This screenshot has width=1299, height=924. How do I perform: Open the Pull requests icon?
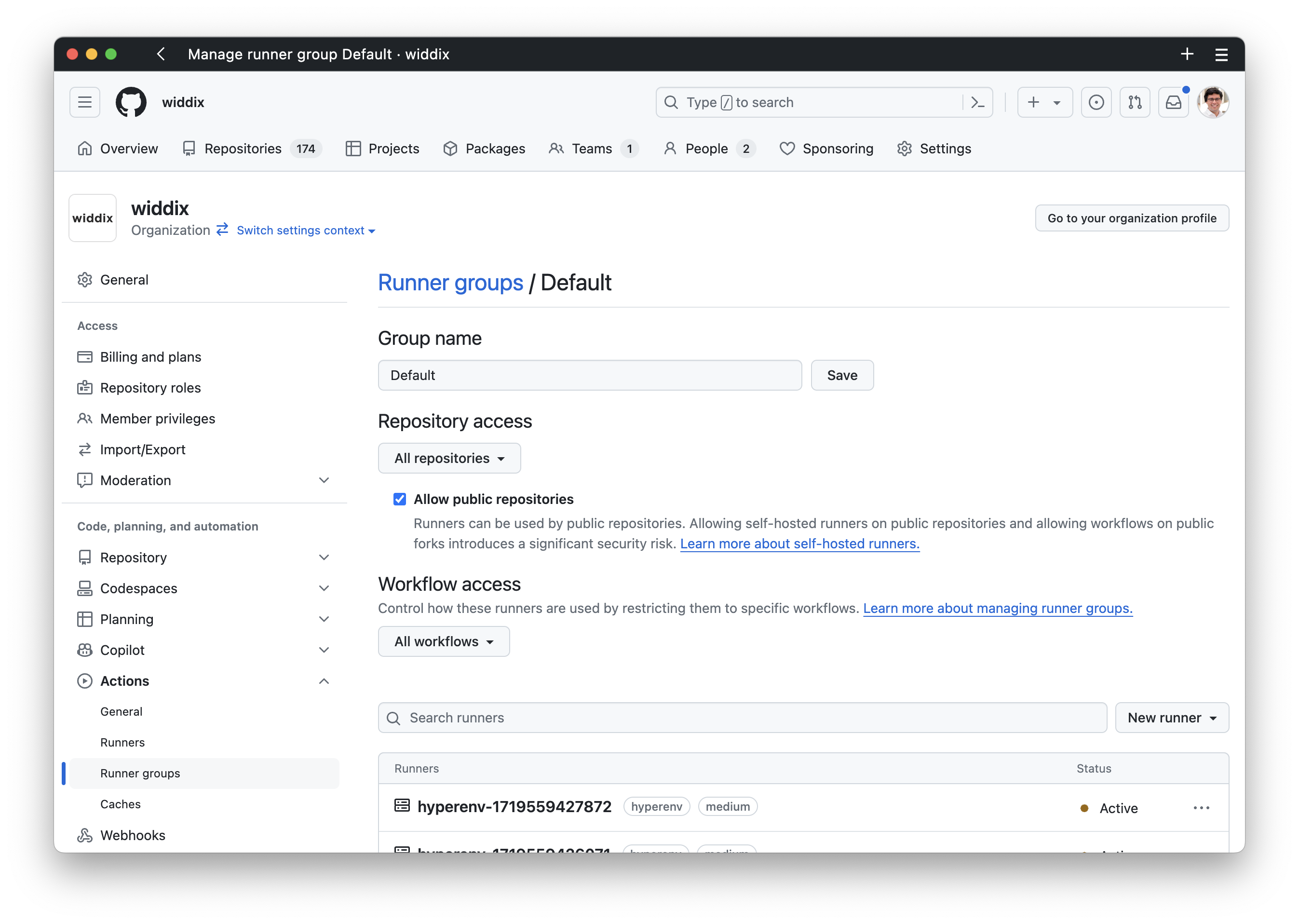click(1135, 102)
